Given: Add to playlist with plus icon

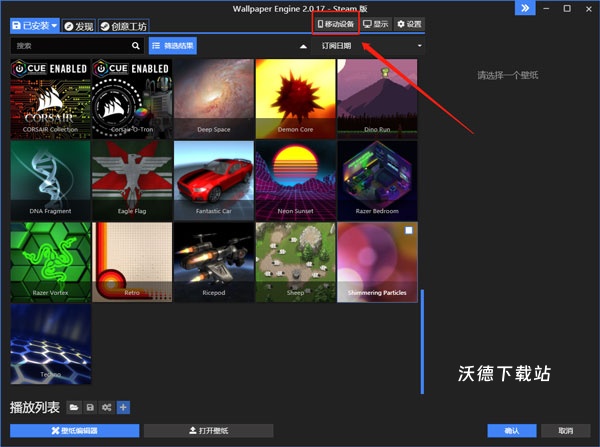Looking at the screenshot, I should tap(123, 408).
